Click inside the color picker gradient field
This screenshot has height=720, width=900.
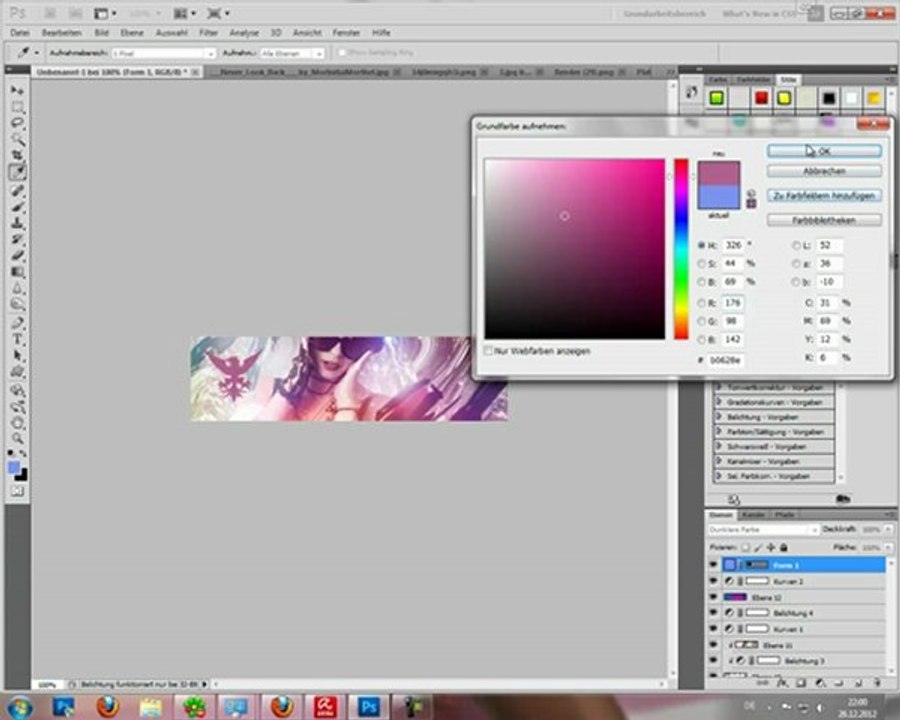point(575,249)
